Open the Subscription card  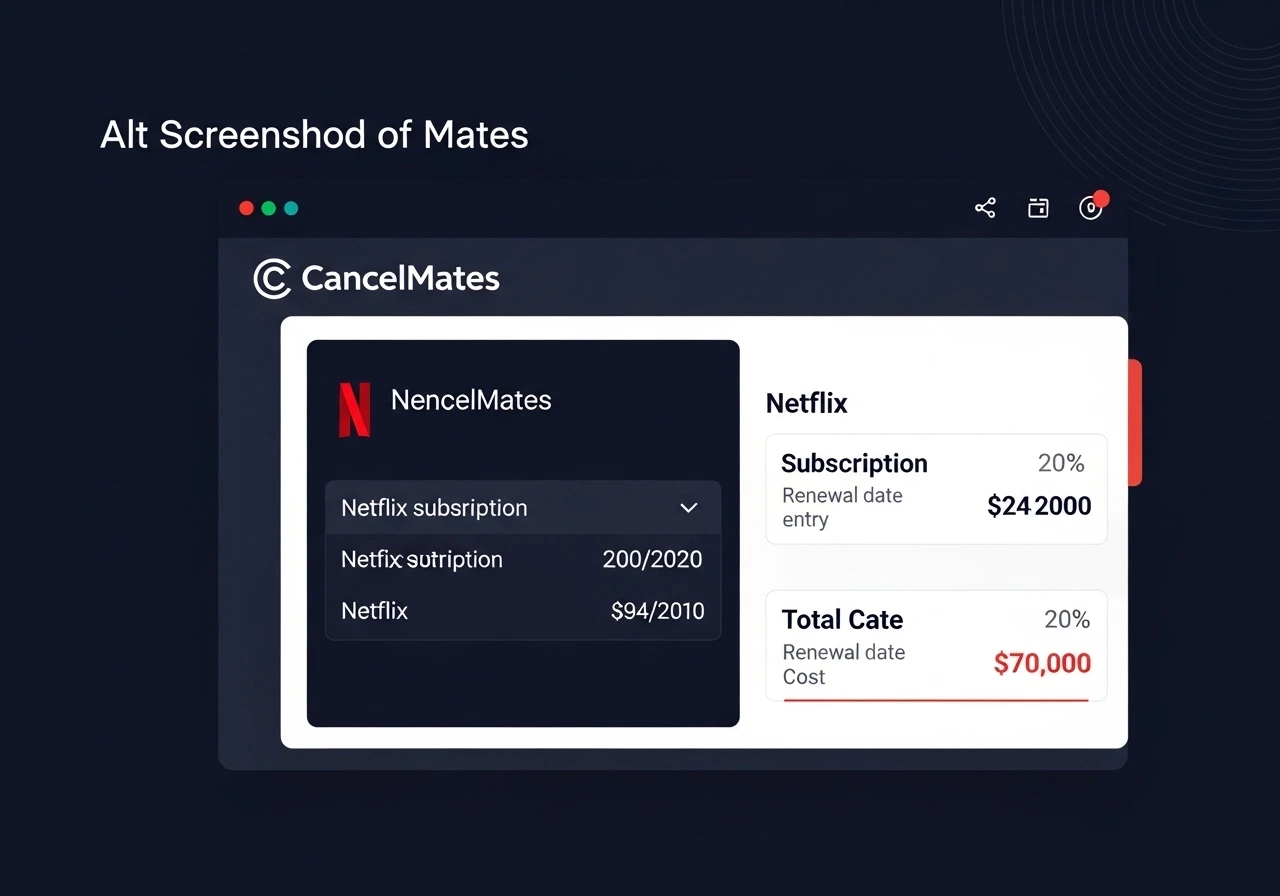pyautogui.click(x=936, y=489)
